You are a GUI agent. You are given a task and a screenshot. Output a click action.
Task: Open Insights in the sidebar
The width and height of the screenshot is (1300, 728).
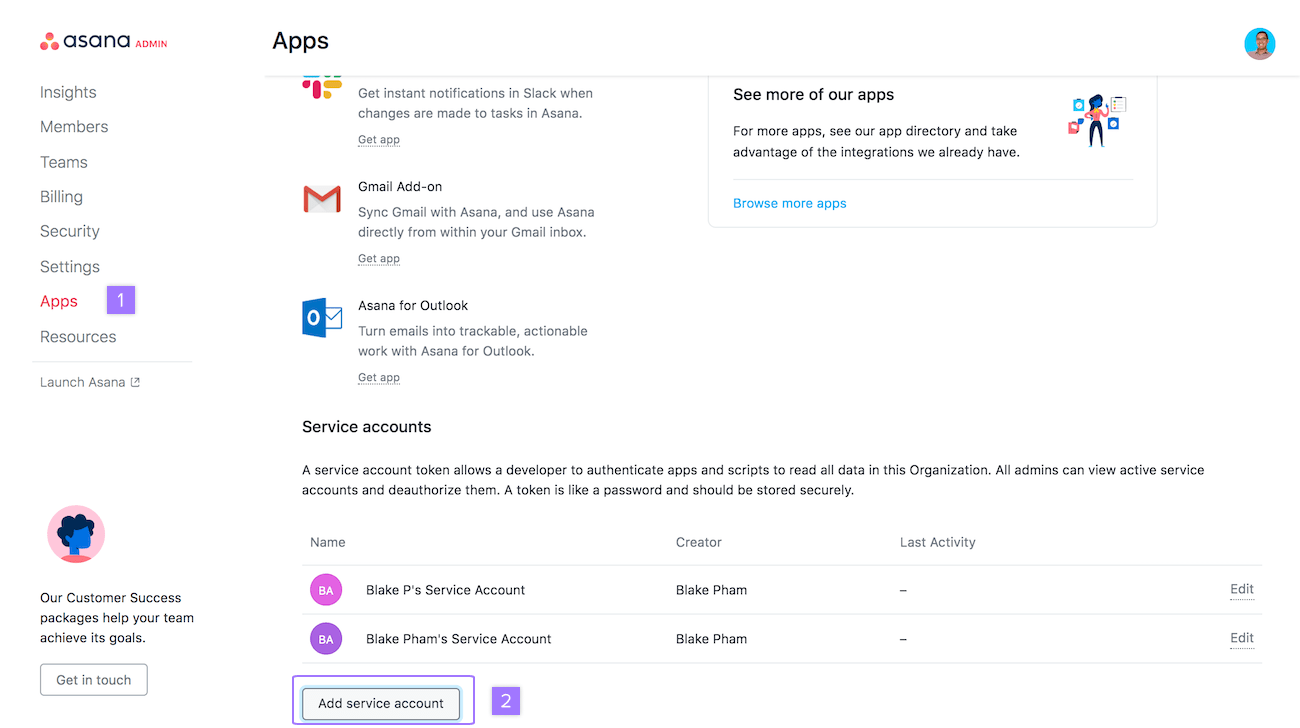click(x=68, y=92)
